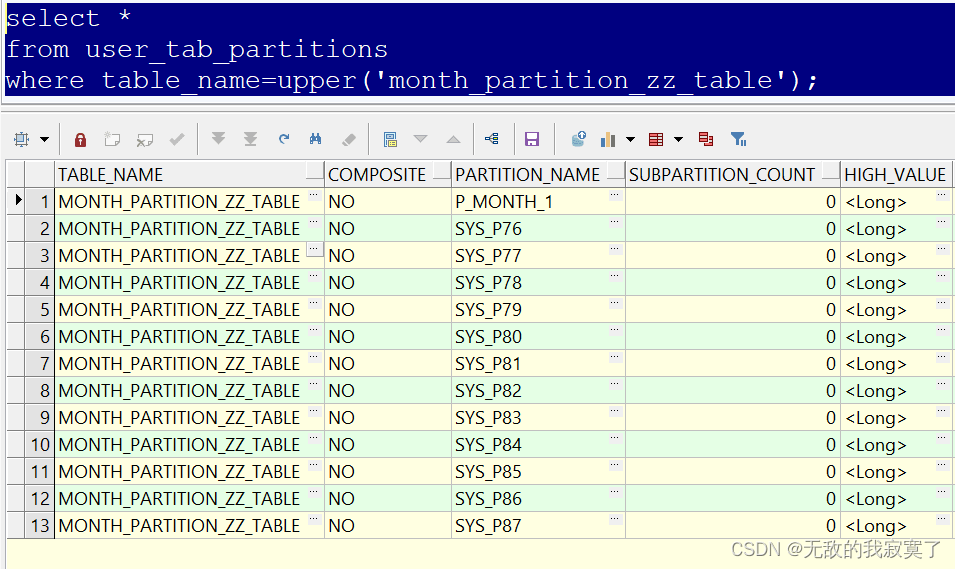The image size is (955, 569).
Task: Click the COMPOSITE column header
Action: pos(387,175)
